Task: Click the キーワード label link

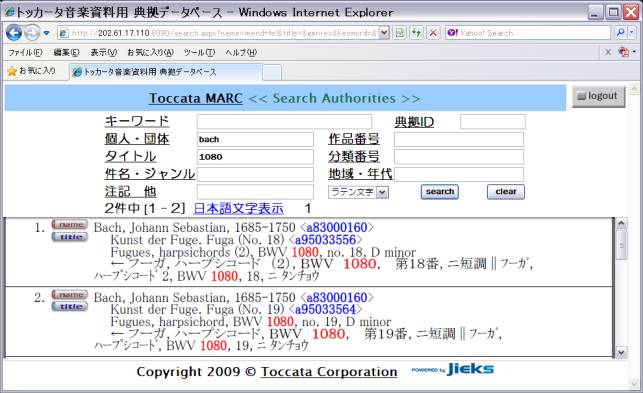Action: pos(137,121)
